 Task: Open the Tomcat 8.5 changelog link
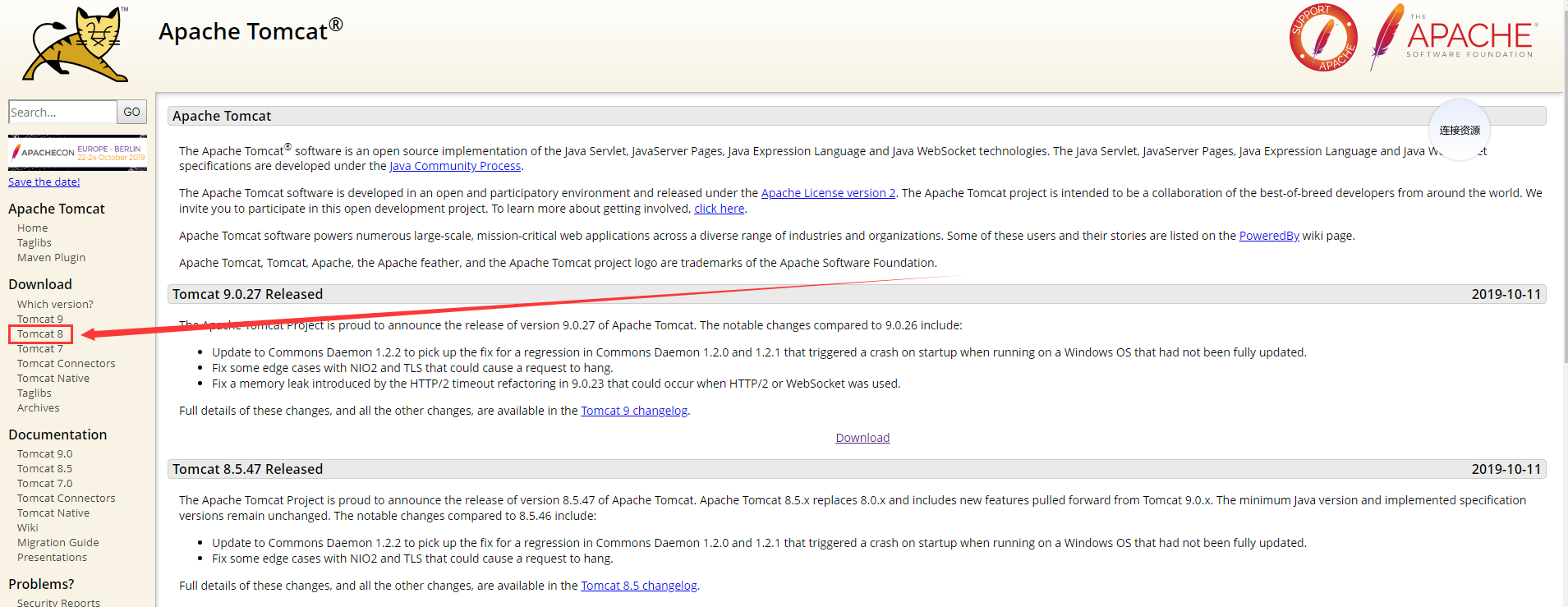(x=638, y=586)
